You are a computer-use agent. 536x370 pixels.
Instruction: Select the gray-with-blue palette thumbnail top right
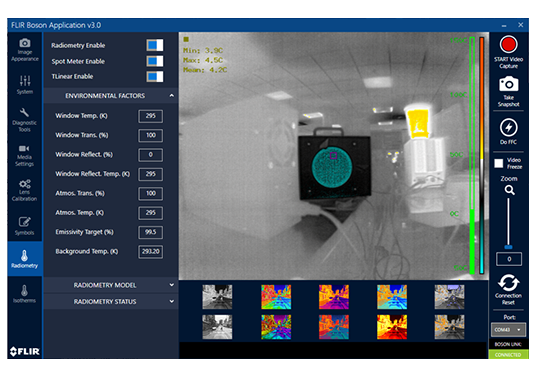pos(449,297)
